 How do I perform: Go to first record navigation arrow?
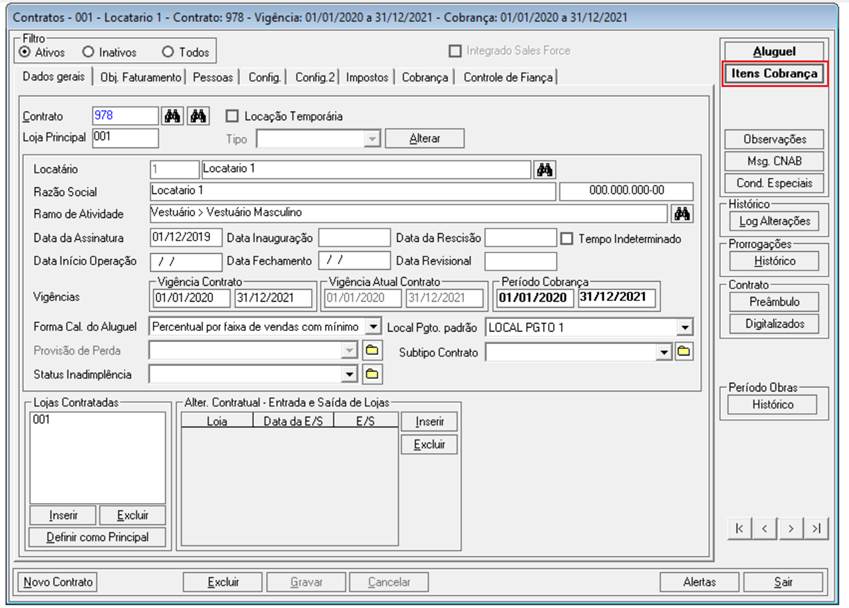[x=740, y=528]
